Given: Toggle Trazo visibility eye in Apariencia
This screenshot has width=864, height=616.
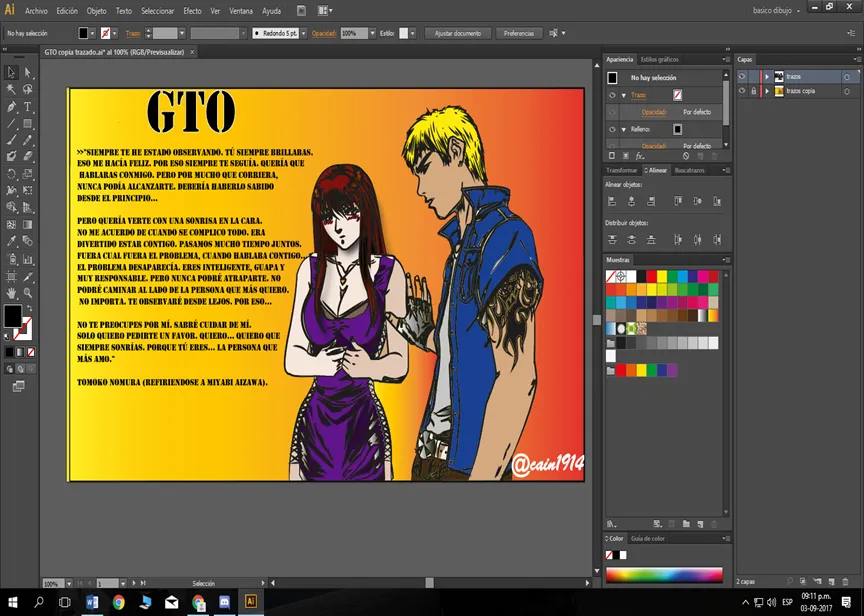Looking at the screenshot, I should click(612, 95).
